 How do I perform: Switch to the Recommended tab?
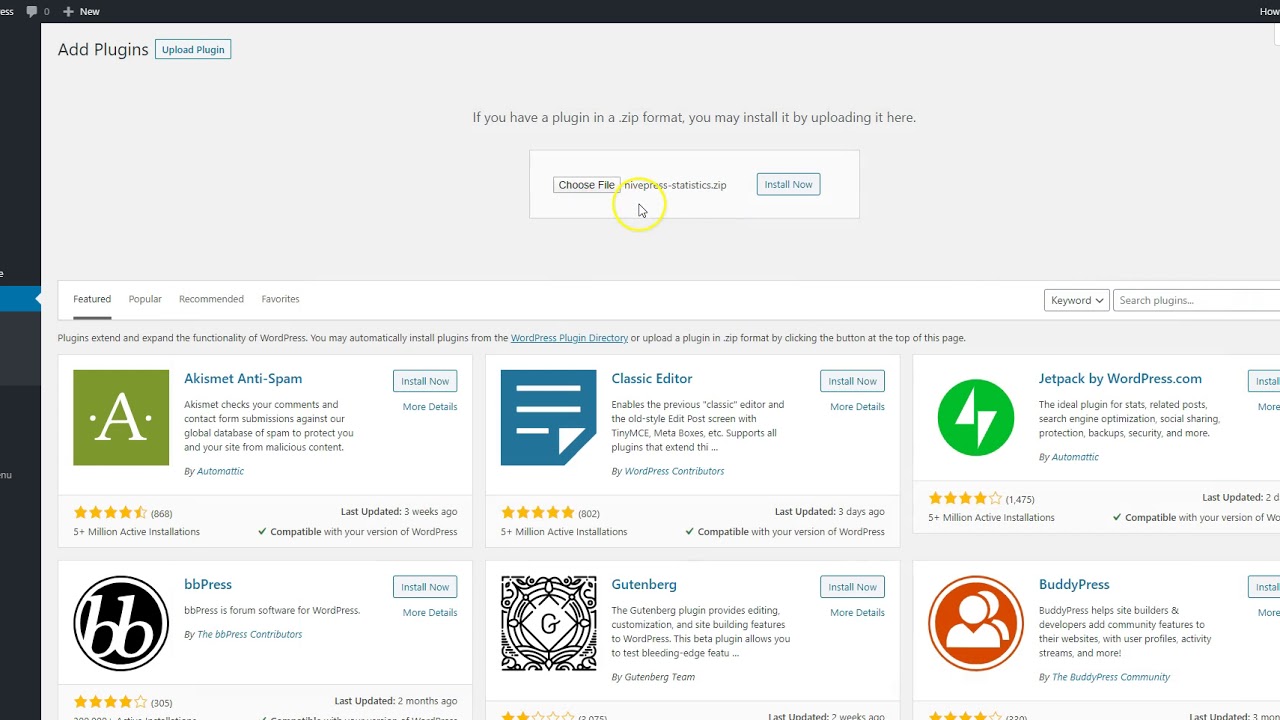(211, 299)
